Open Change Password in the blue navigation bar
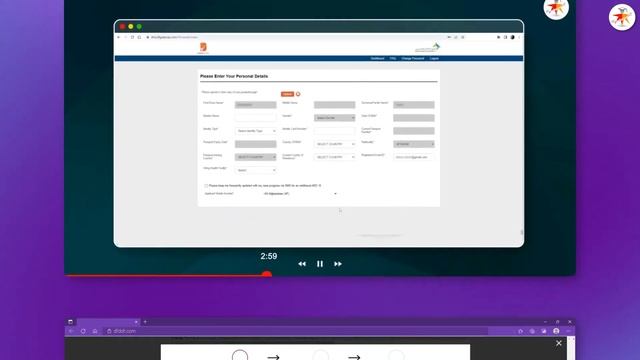Viewport: 640px width, 360px height. [413, 58]
